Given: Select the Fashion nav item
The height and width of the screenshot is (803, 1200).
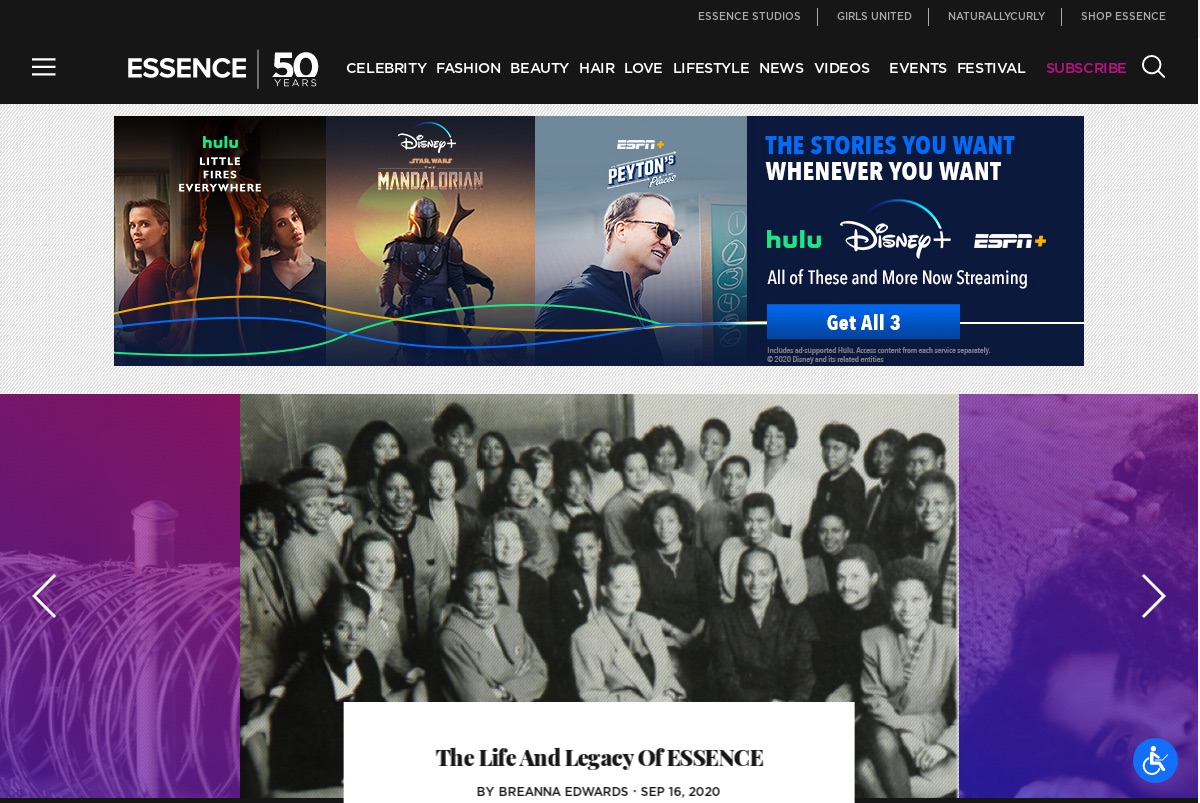Looking at the screenshot, I should (468, 68).
